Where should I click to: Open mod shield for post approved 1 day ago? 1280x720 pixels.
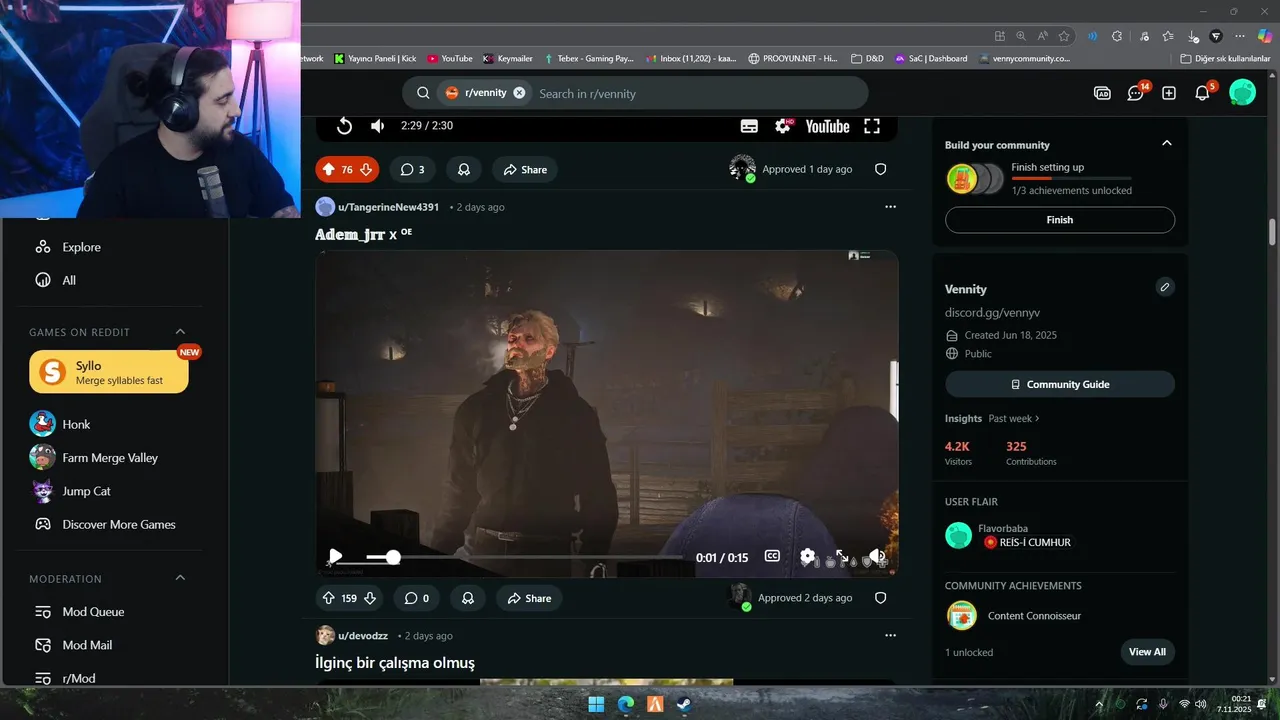click(881, 170)
